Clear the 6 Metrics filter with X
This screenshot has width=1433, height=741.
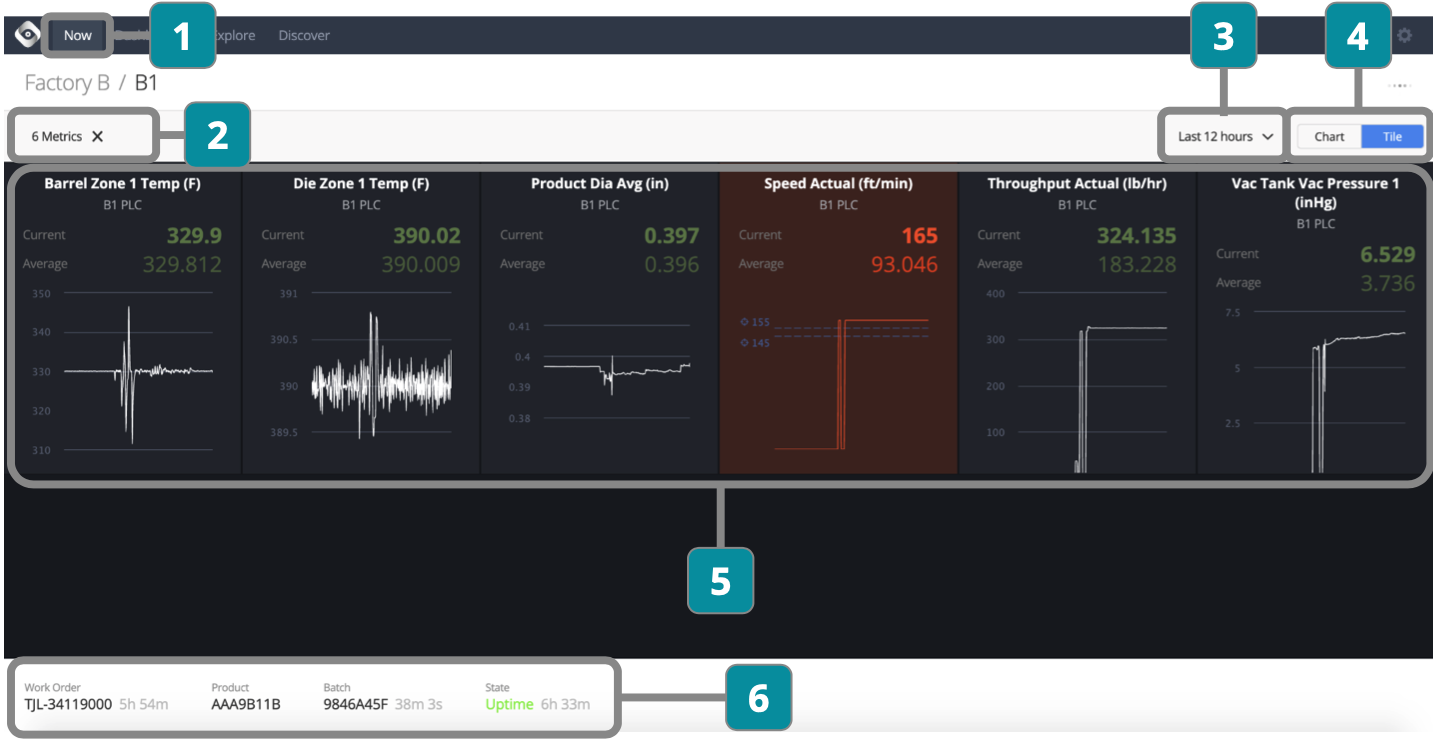coord(98,136)
